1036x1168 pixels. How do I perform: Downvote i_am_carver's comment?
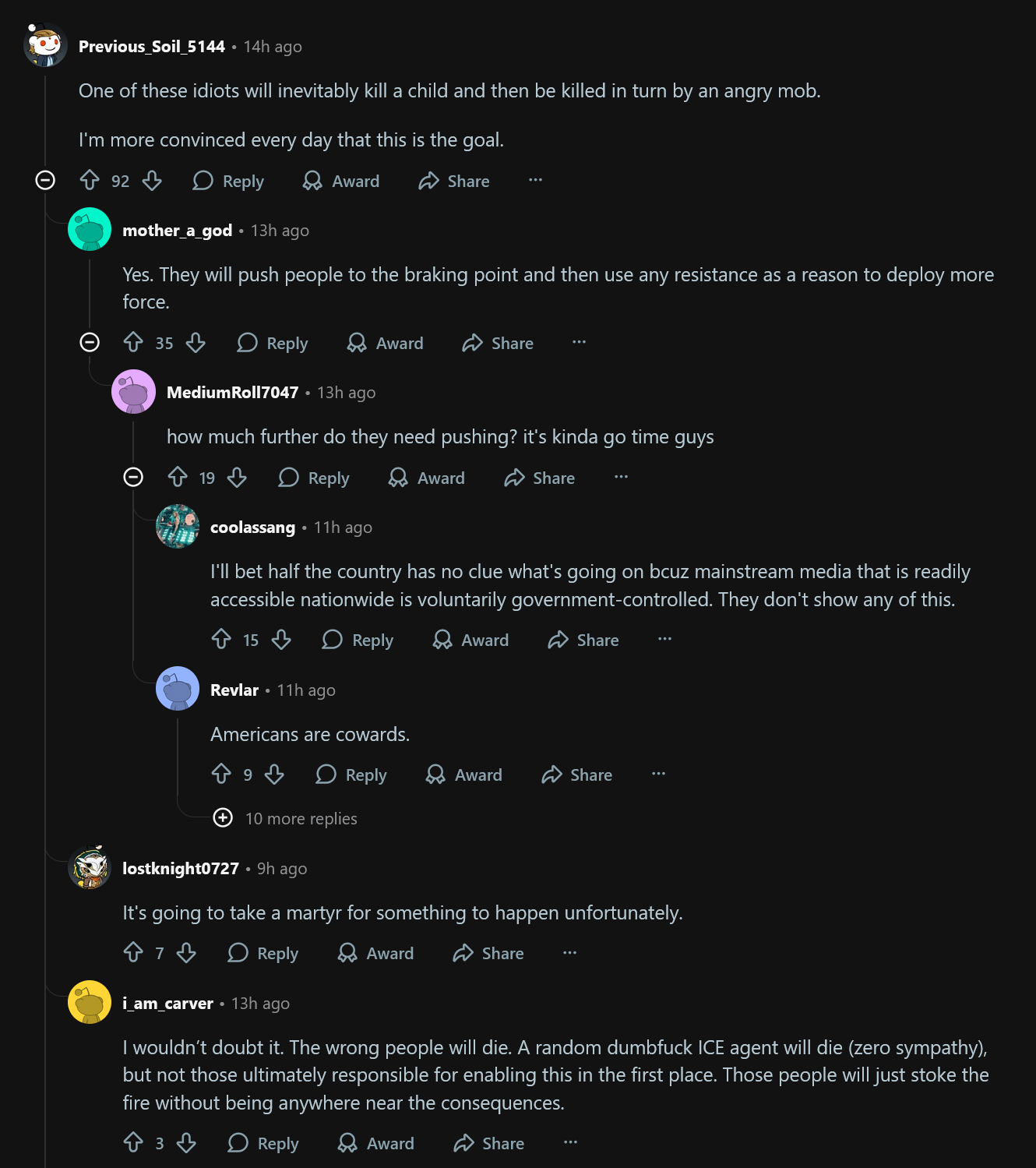(x=186, y=1143)
